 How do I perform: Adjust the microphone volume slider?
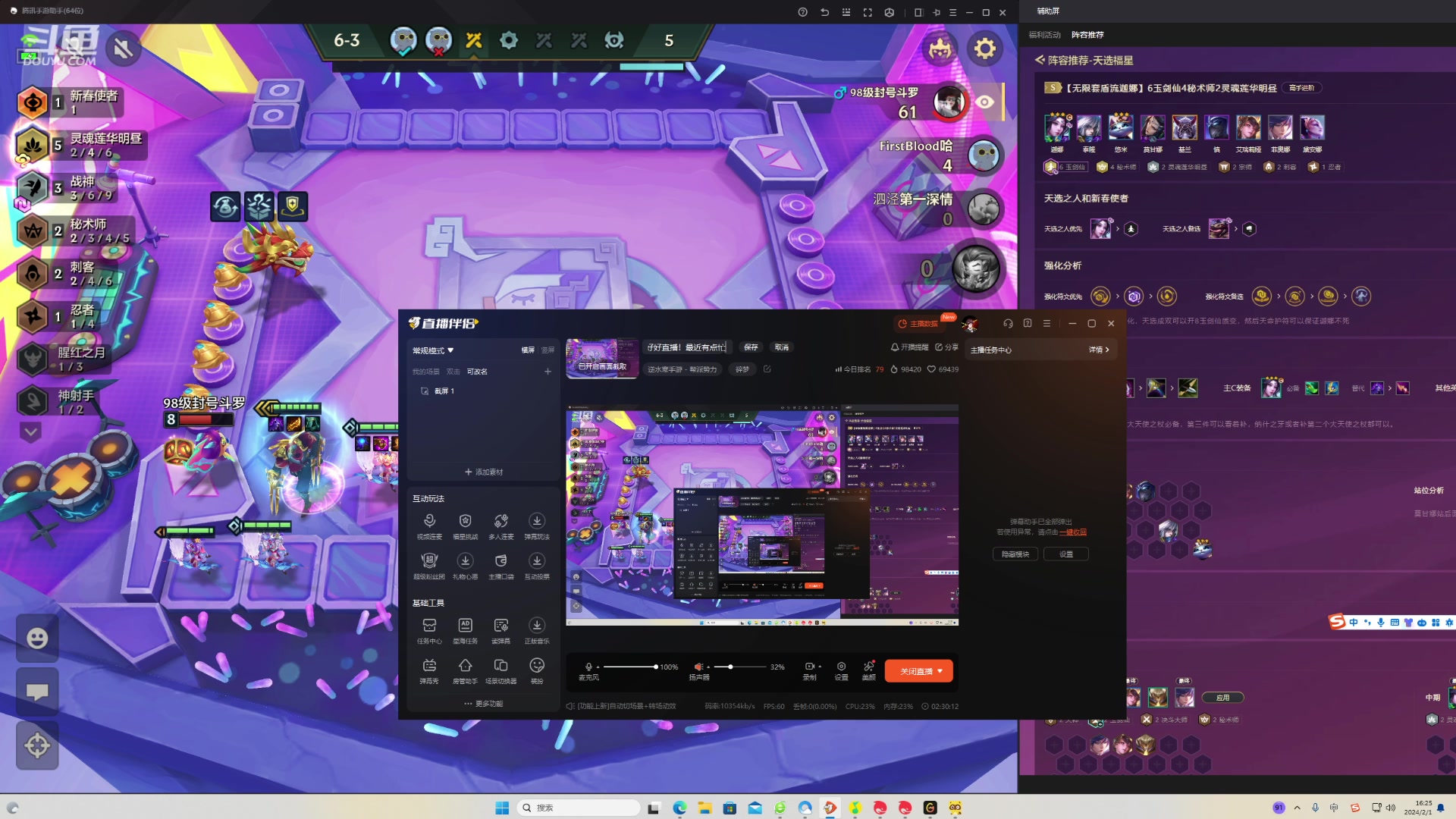tap(630, 667)
